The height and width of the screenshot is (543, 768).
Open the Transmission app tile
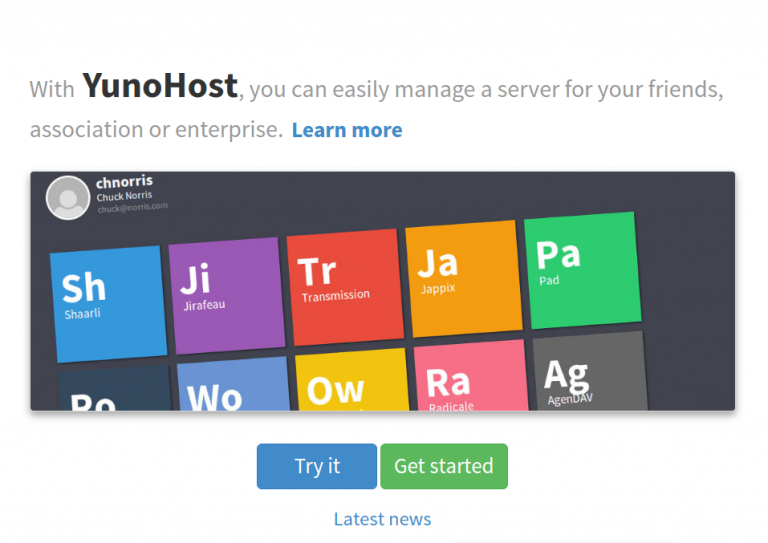tap(345, 287)
